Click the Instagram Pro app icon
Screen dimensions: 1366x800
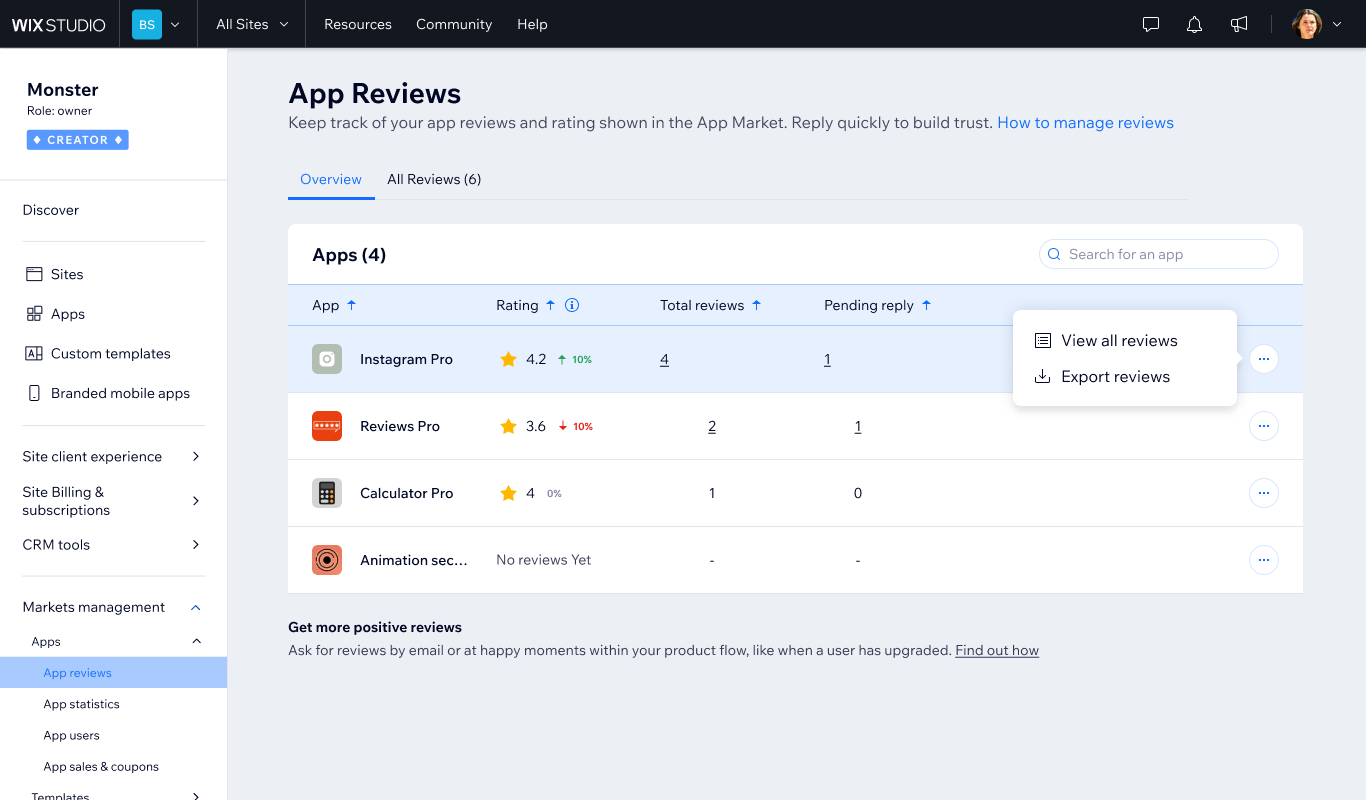coord(327,359)
